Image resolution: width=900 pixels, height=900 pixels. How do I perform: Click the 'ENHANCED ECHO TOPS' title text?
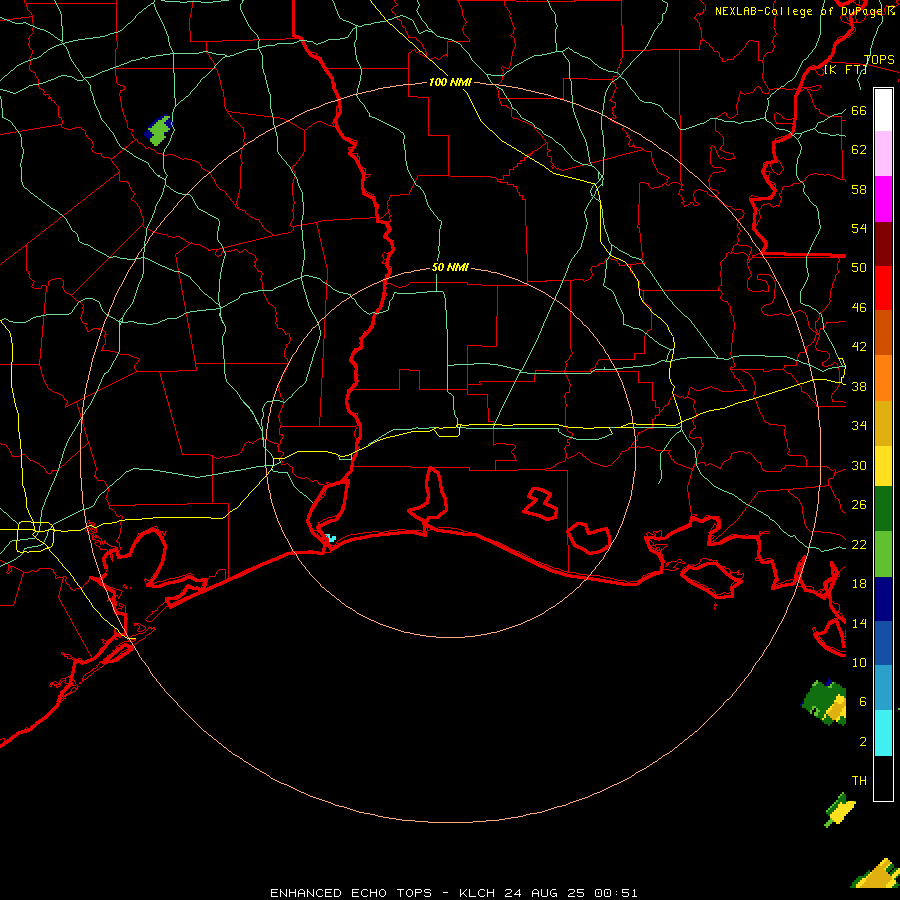(351, 893)
